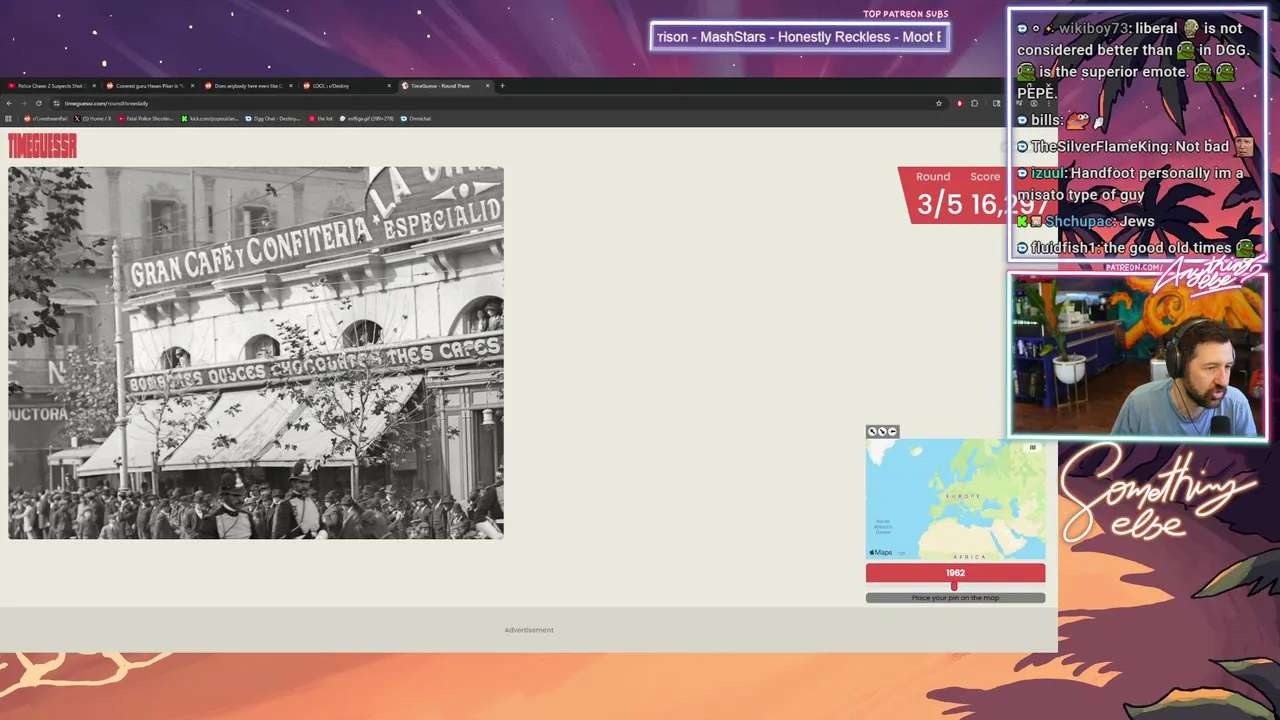Adjust the year slider handle below 1962
The width and height of the screenshot is (1280, 720).
(x=954, y=586)
